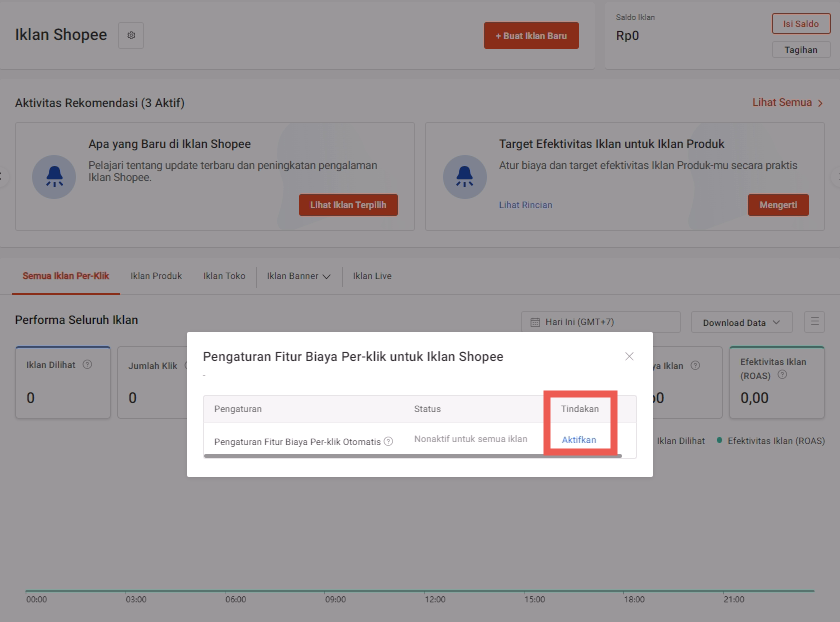The width and height of the screenshot is (840, 622).
Task: Switch to Semua Iklan Per-Klik tab
Action: [x=66, y=276]
